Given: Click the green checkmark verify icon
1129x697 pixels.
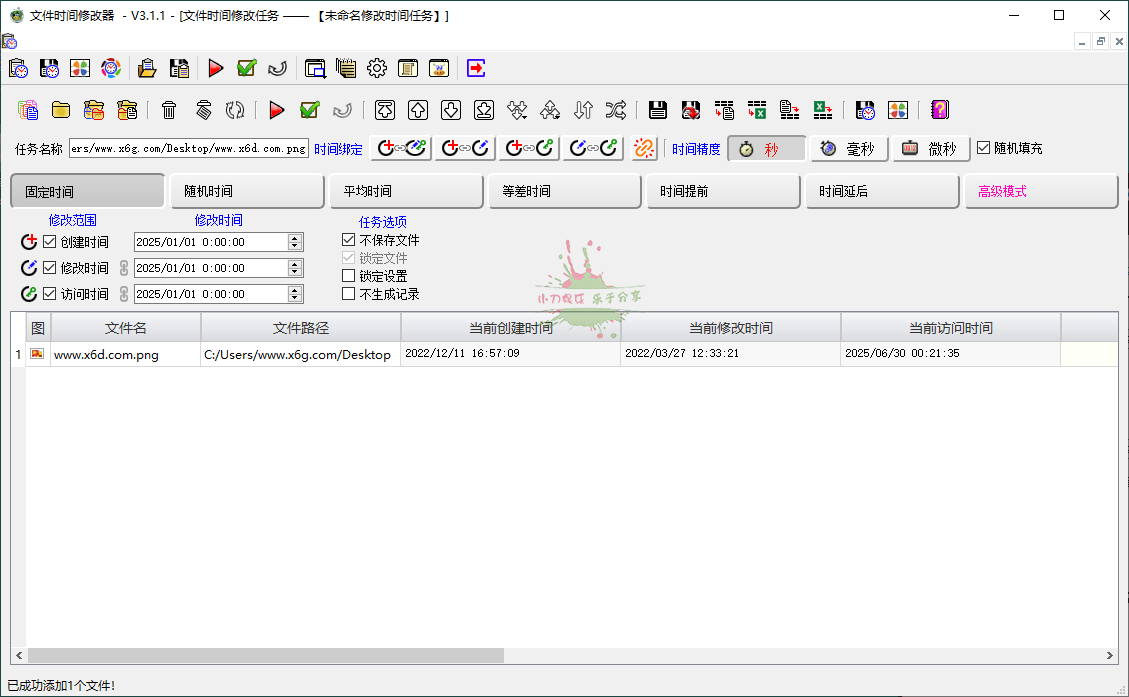Looking at the screenshot, I should [310, 110].
